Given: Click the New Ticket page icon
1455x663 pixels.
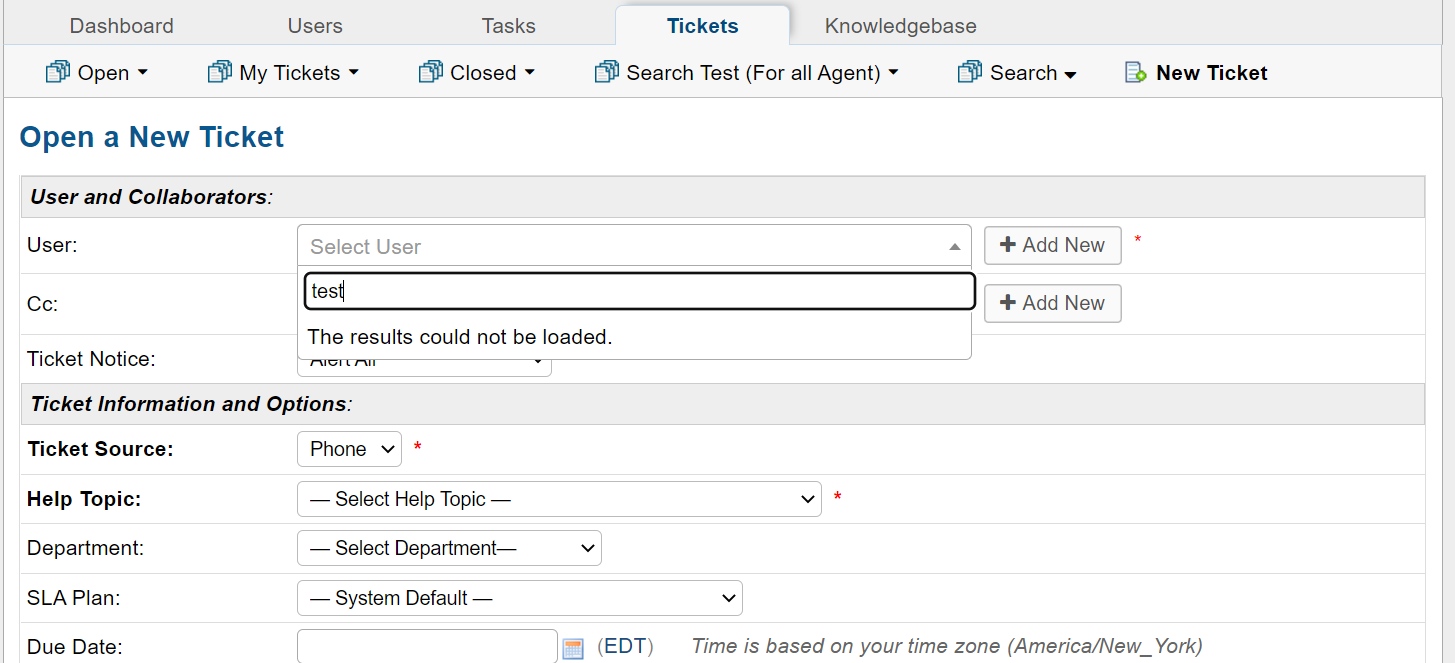Looking at the screenshot, I should [1135, 72].
